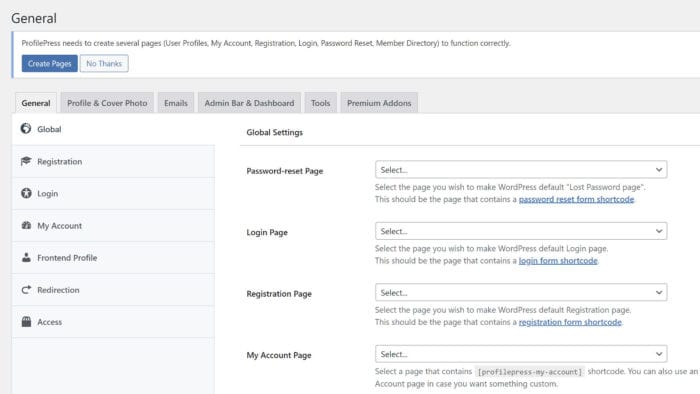
Task: Dismiss notice with No Thanks
Action: [x=104, y=63]
